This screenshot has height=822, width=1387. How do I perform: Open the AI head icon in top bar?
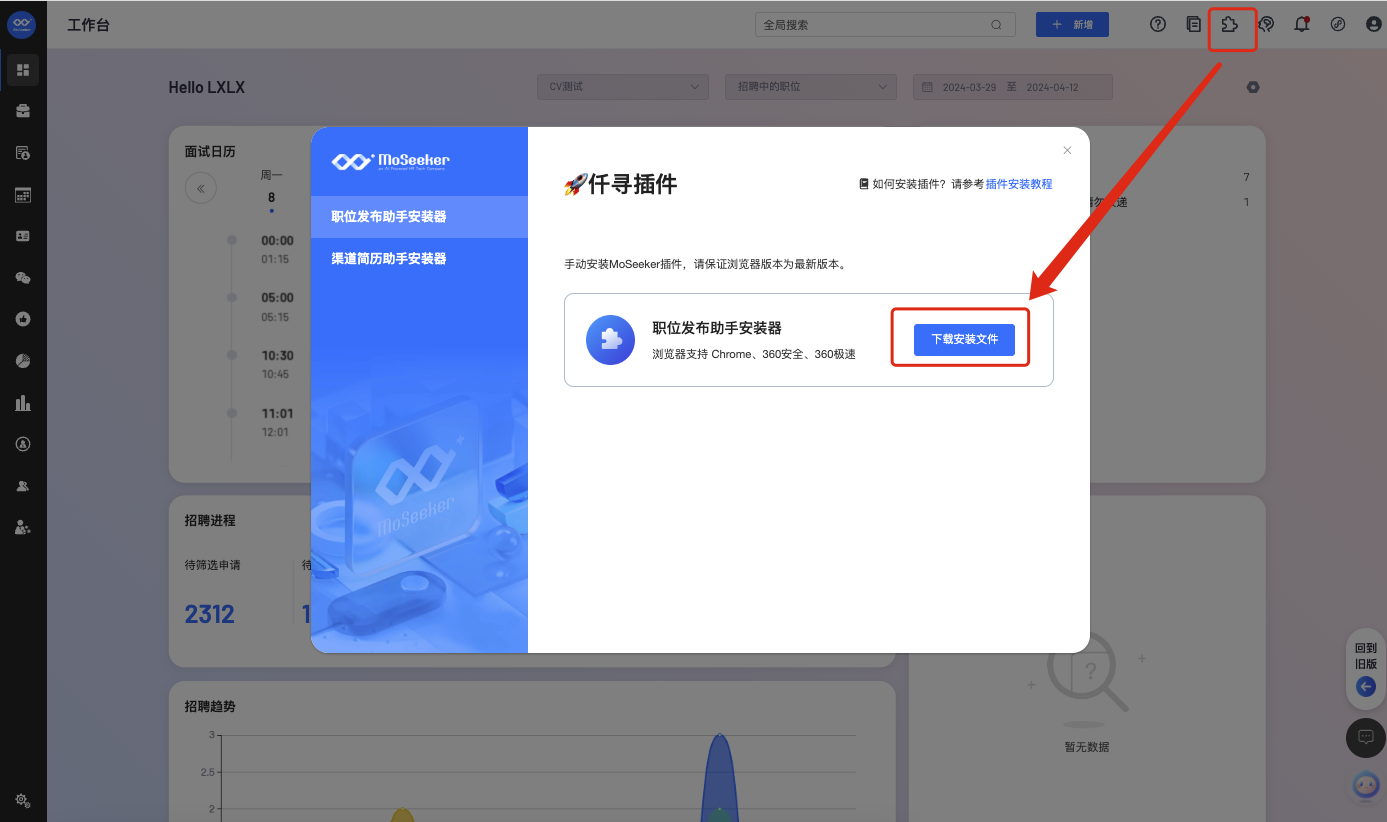[1266, 25]
